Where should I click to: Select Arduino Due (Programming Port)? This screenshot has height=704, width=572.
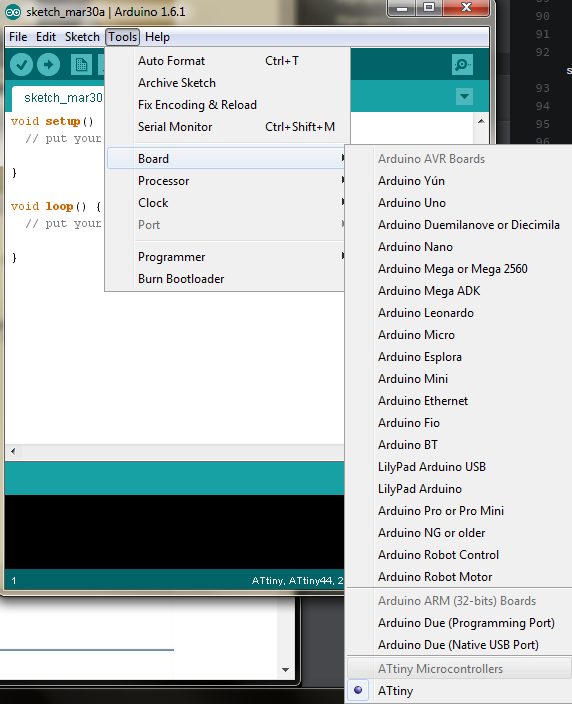click(458, 623)
